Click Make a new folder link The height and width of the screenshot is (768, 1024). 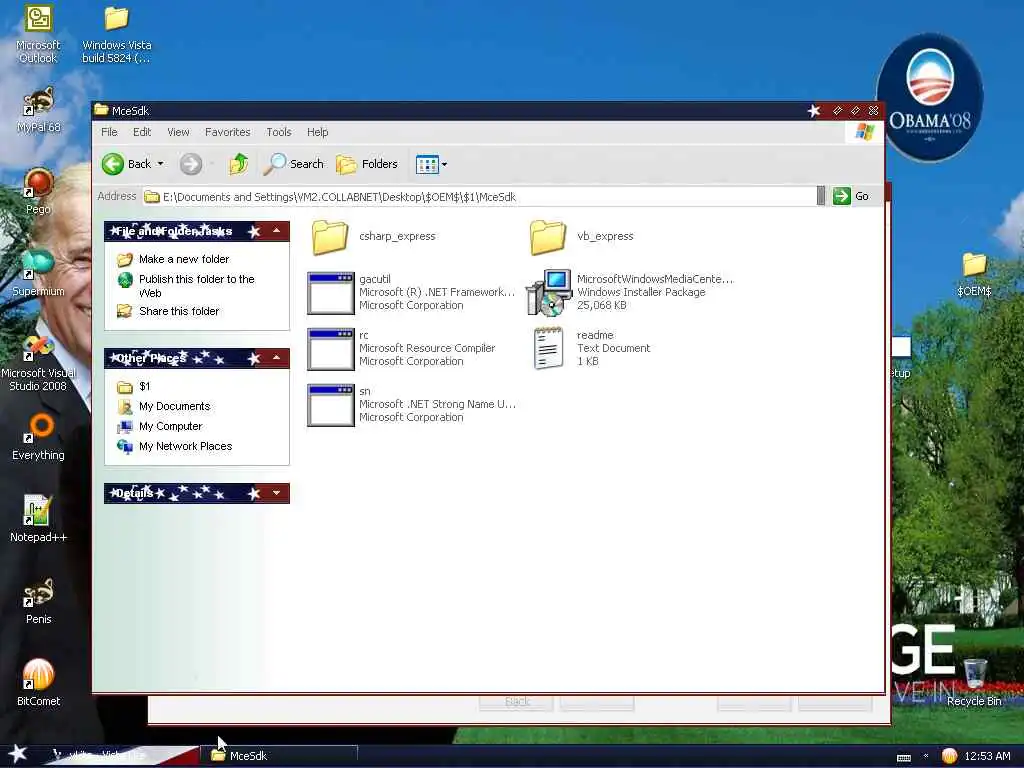(x=184, y=259)
